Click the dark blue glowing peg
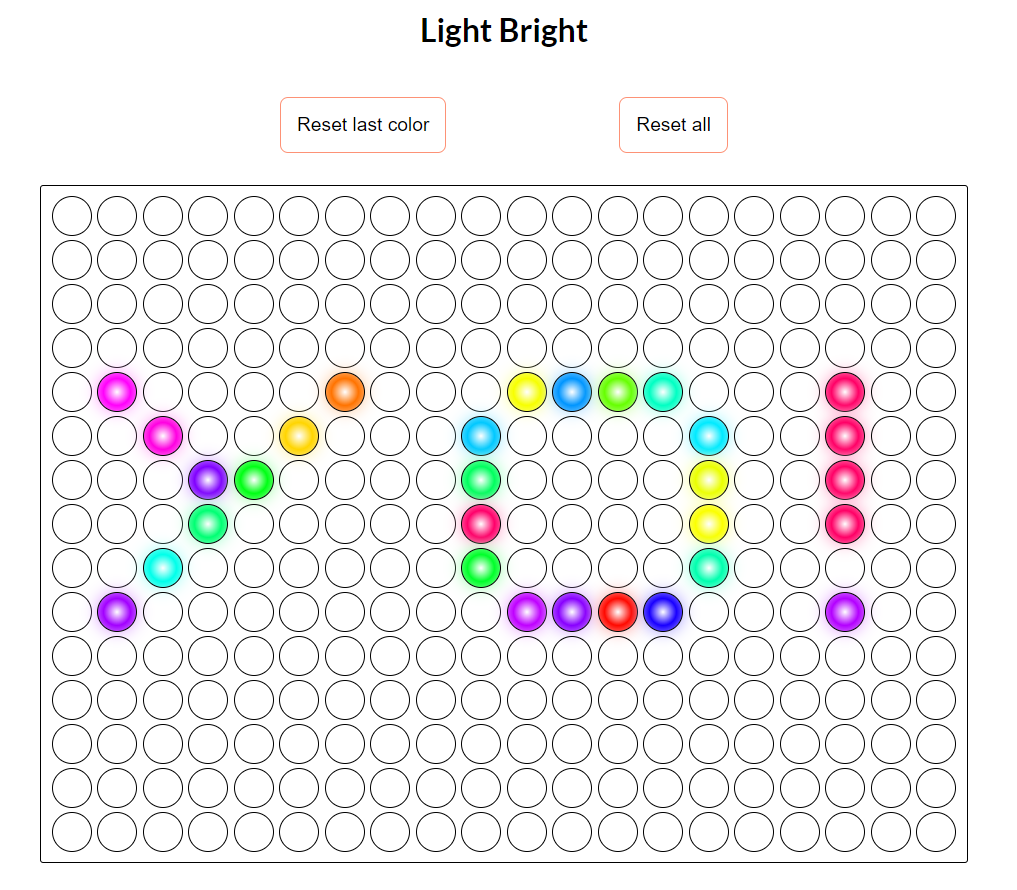Screen dimensions: 1017x890 point(663,611)
